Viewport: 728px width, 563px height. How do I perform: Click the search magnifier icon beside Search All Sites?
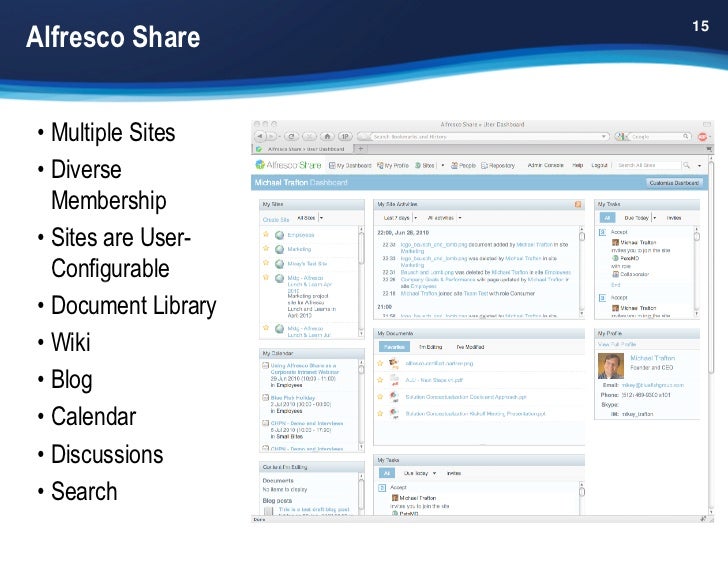click(686, 165)
